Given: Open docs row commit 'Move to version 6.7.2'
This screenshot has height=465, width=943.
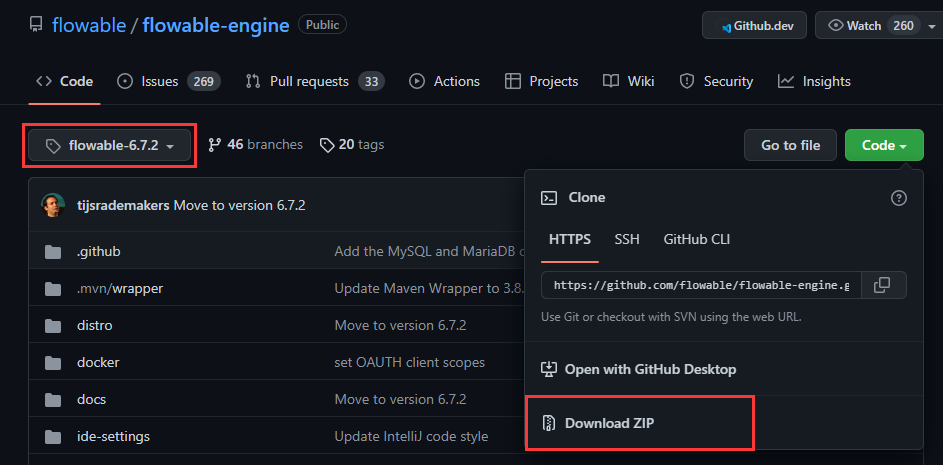Looking at the screenshot, I should click(400, 399).
